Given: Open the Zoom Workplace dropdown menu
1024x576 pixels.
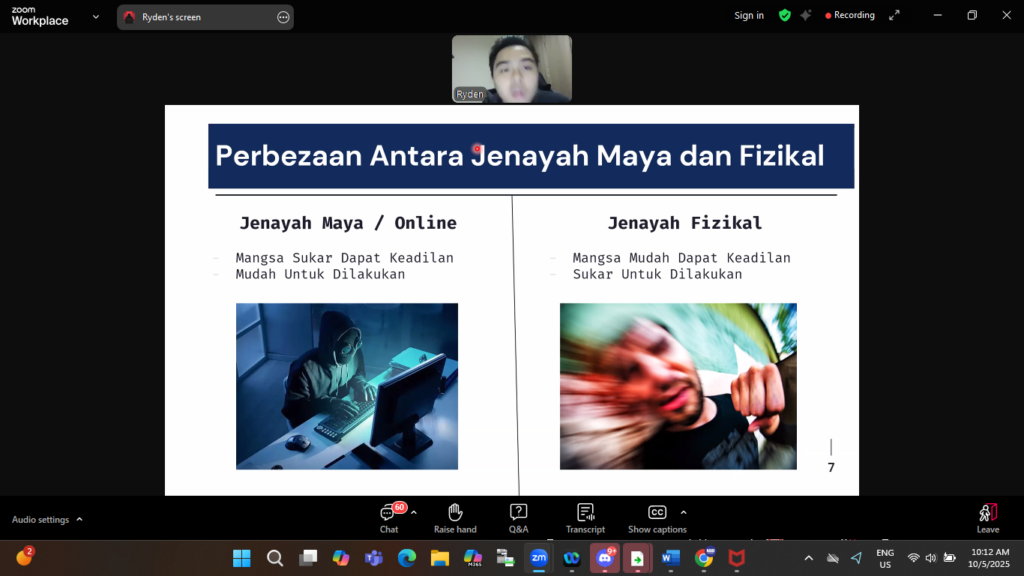Looking at the screenshot, I should tap(95, 17).
